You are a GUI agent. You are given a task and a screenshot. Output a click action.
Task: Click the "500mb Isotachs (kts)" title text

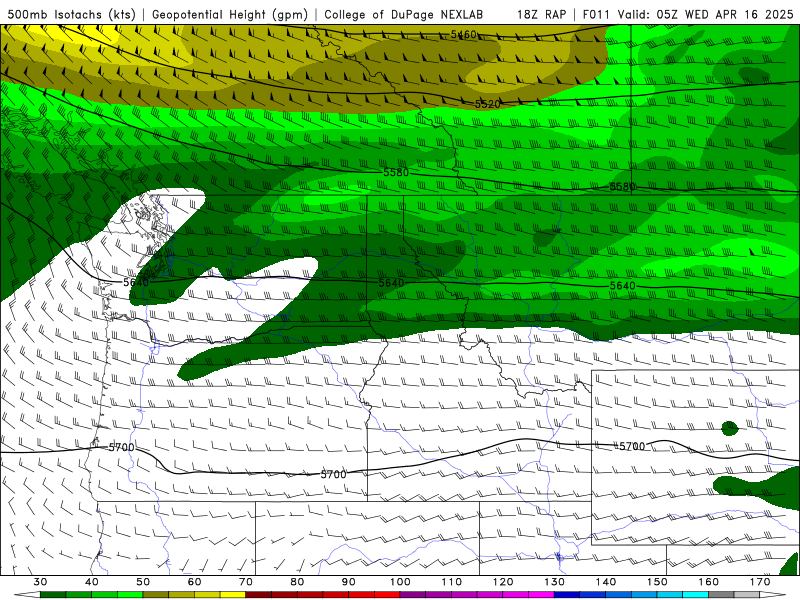(71, 14)
